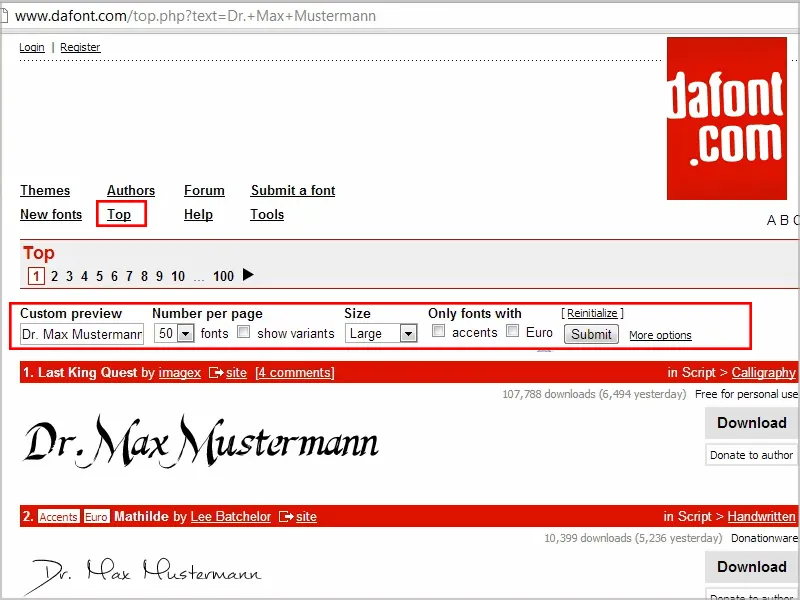Click the dafont.com logo
Viewport: 800px width, 600px height.
(727, 118)
